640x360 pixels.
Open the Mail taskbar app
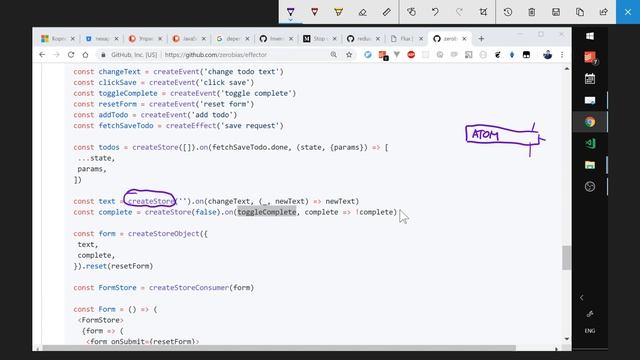[x=590, y=100]
